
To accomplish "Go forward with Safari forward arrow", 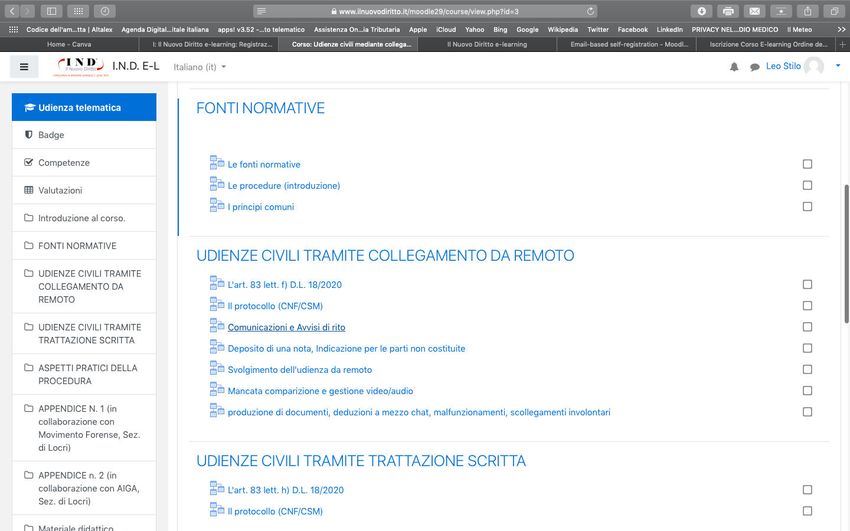I will [27, 11].
